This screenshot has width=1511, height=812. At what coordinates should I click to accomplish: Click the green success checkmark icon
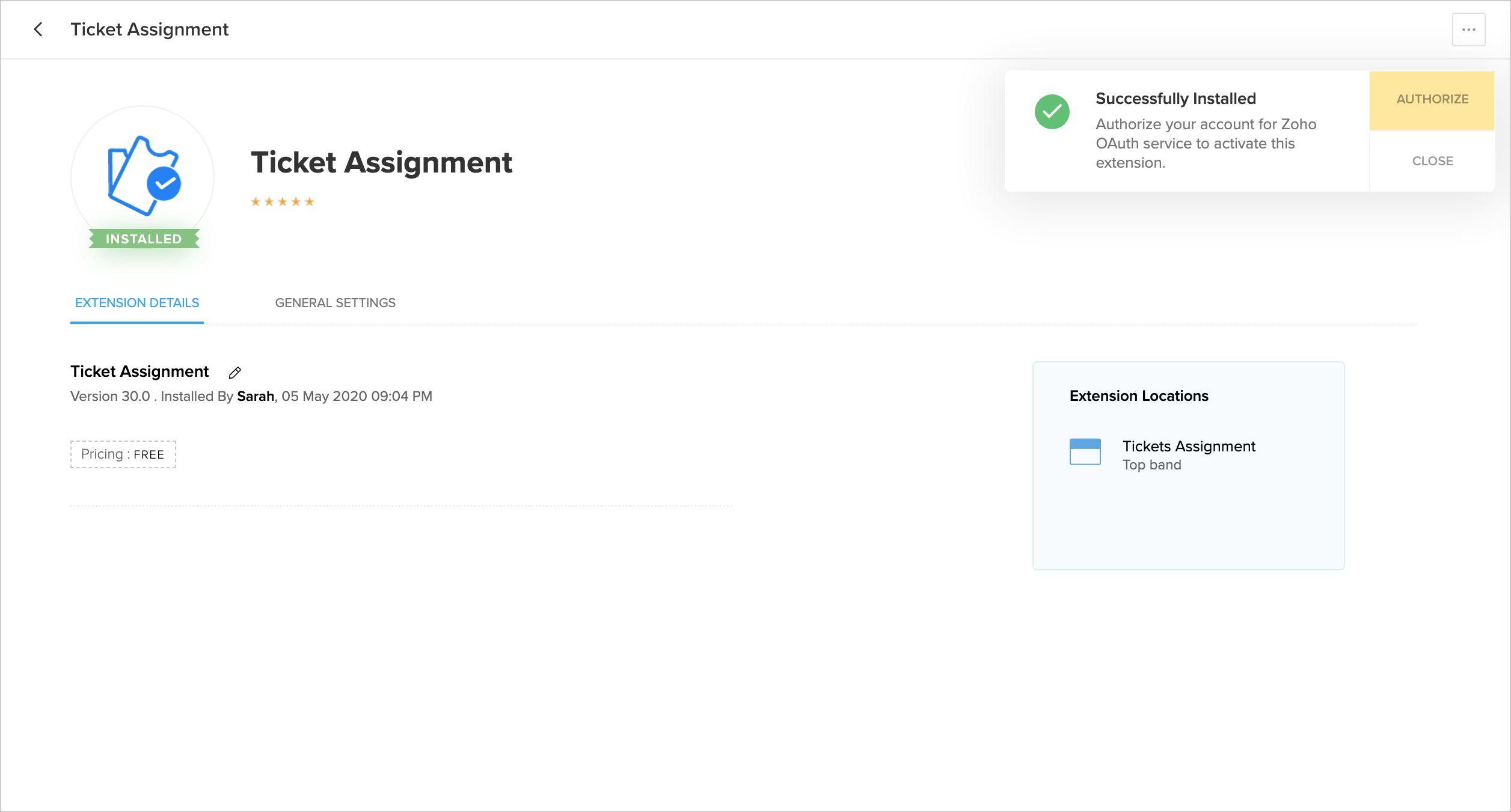click(1052, 112)
